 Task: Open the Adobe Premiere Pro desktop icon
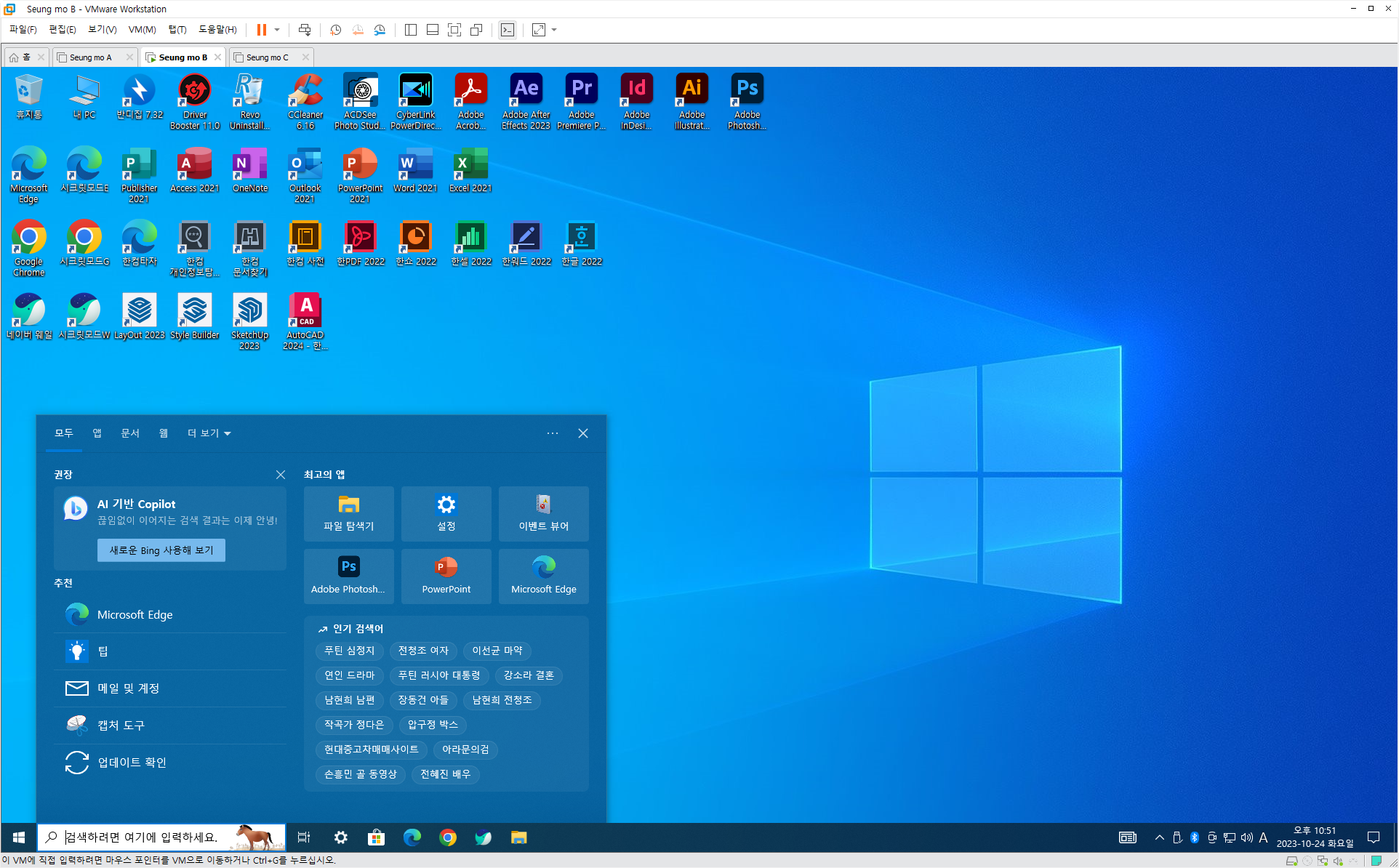coord(581,101)
